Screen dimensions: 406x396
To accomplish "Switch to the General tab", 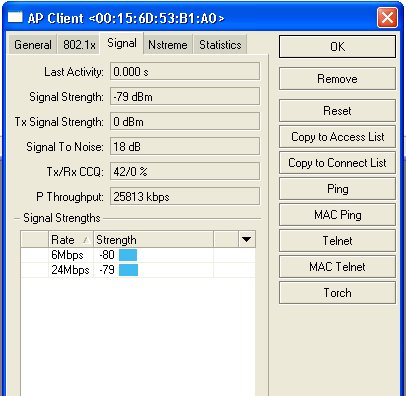I will coord(33,44).
